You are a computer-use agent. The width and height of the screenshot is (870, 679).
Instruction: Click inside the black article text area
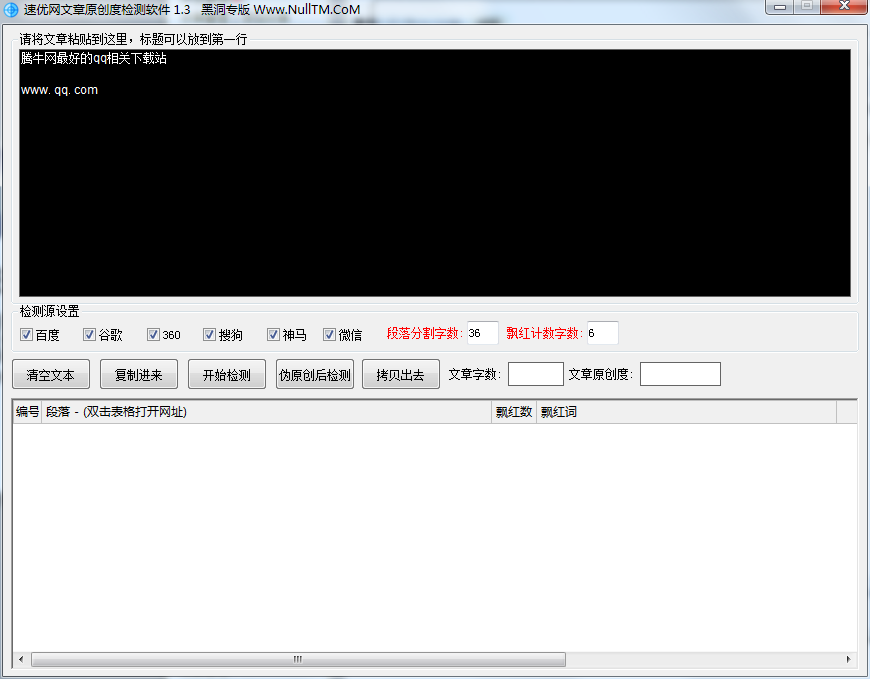(x=434, y=173)
